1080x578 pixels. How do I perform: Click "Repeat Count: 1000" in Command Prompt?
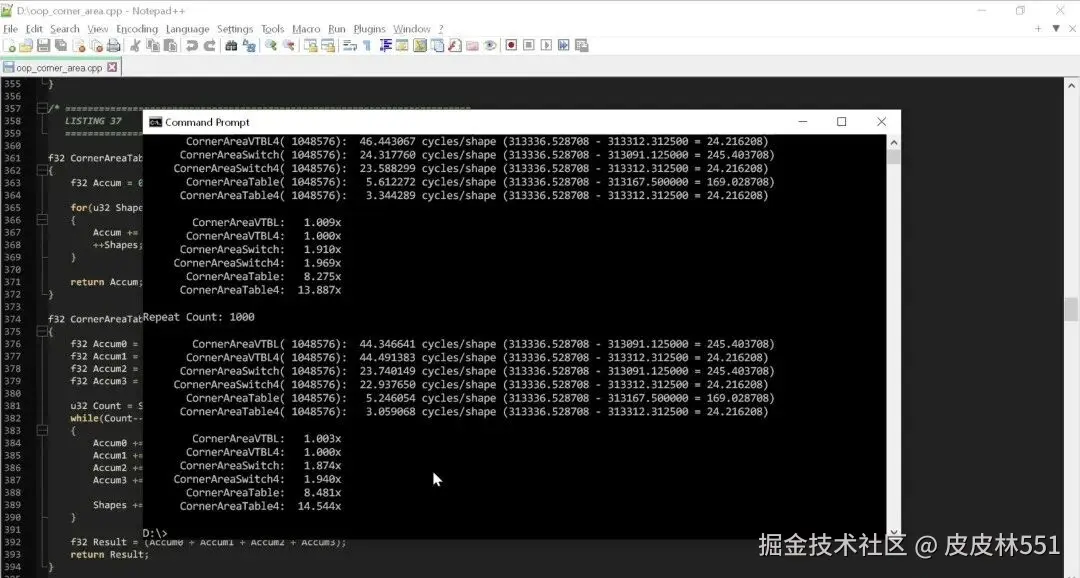point(199,317)
